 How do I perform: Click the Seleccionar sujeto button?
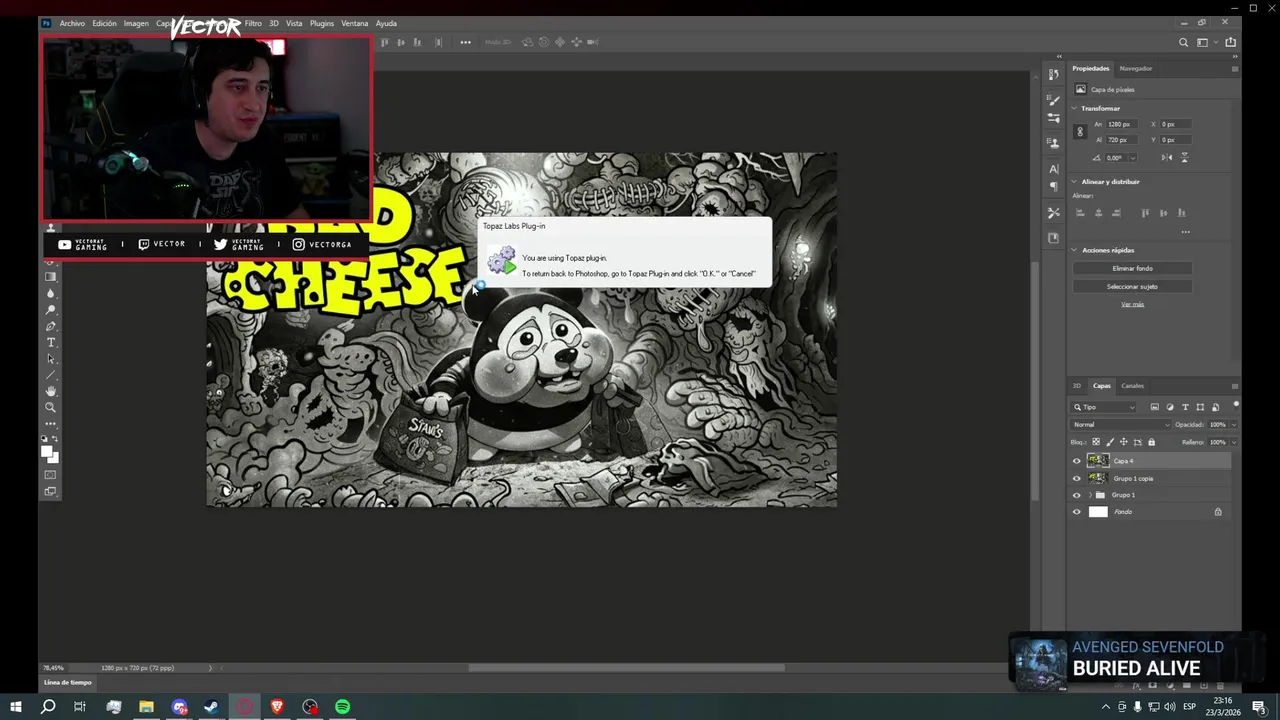pyautogui.click(x=1132, y=286)
